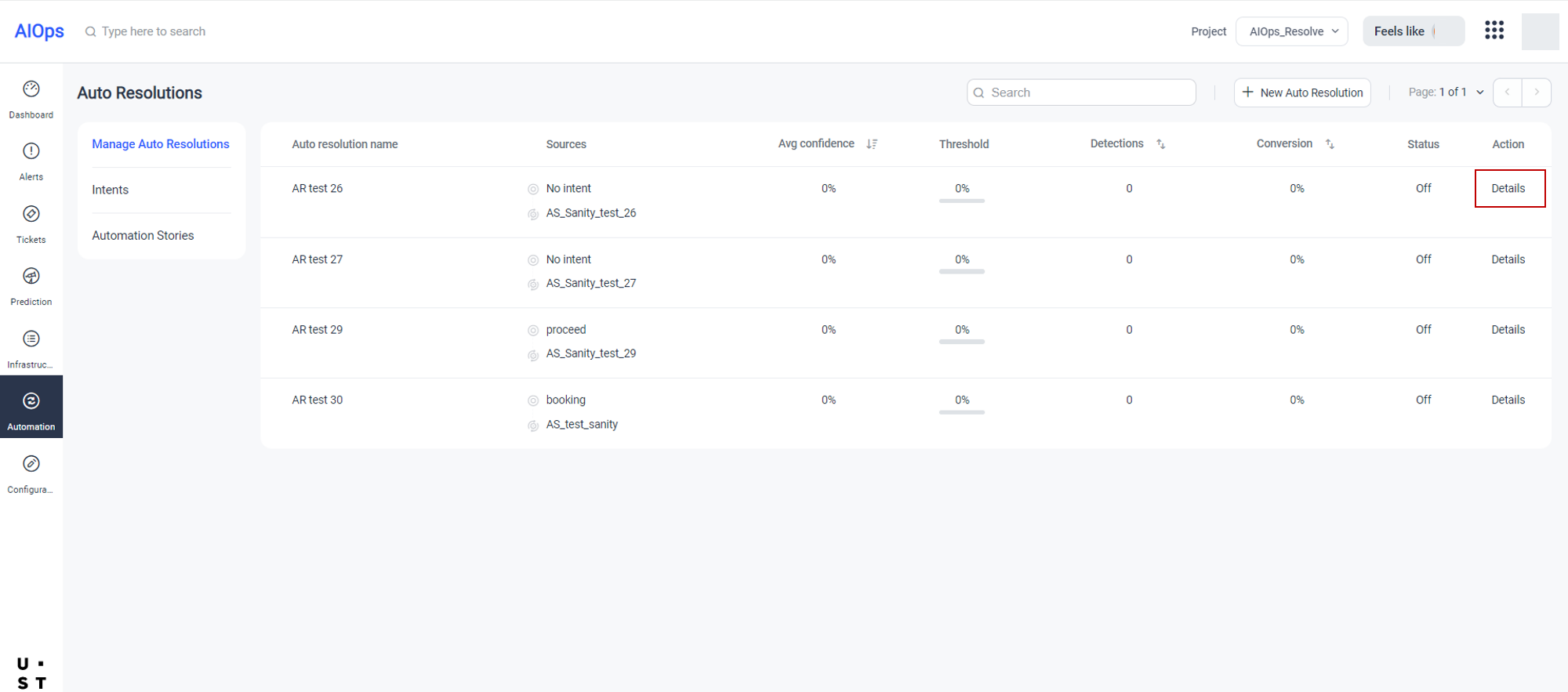Select the Prediction sidebar icon
The width and height of the screenshot is (1568, 692).
click(x=31, y=277)
